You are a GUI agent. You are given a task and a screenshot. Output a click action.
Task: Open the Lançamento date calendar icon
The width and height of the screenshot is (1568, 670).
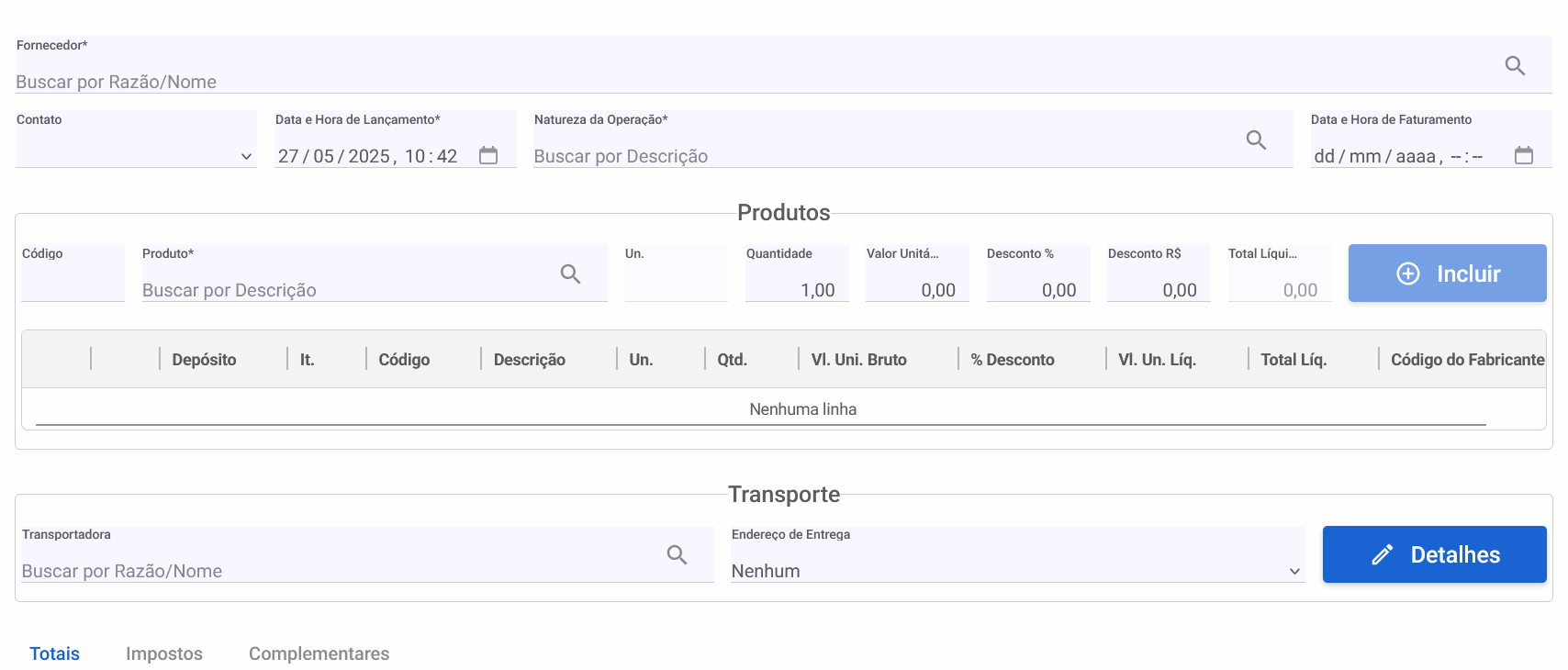click(x=488, y=156)
